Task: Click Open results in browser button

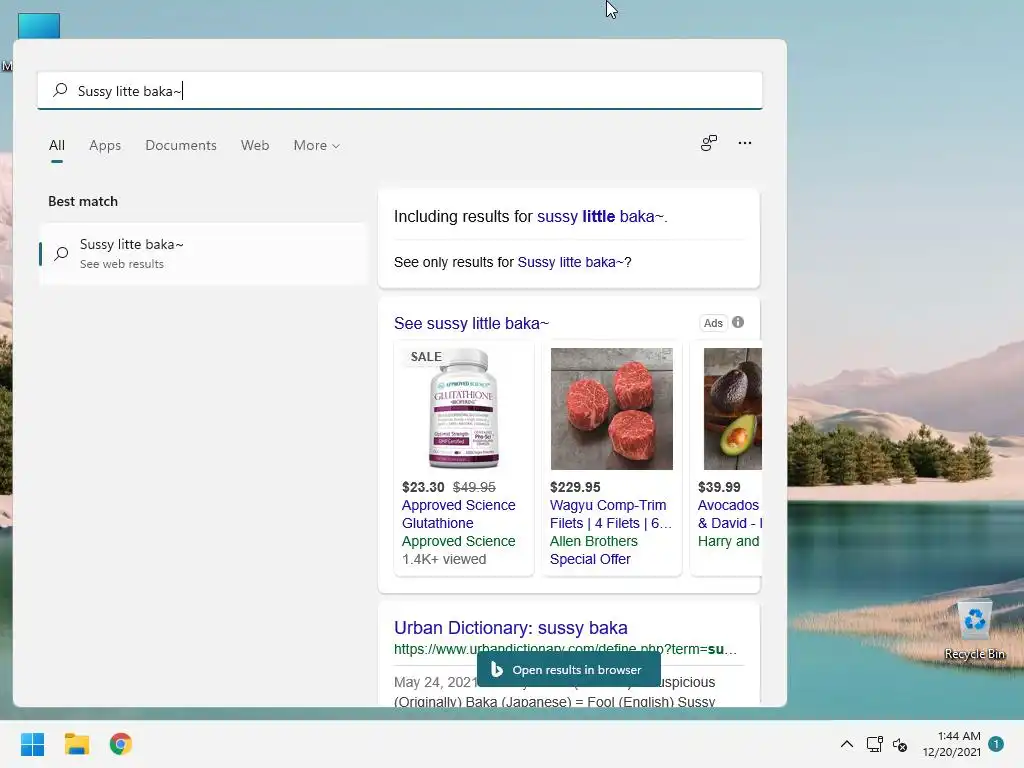Action: [569, 669]
